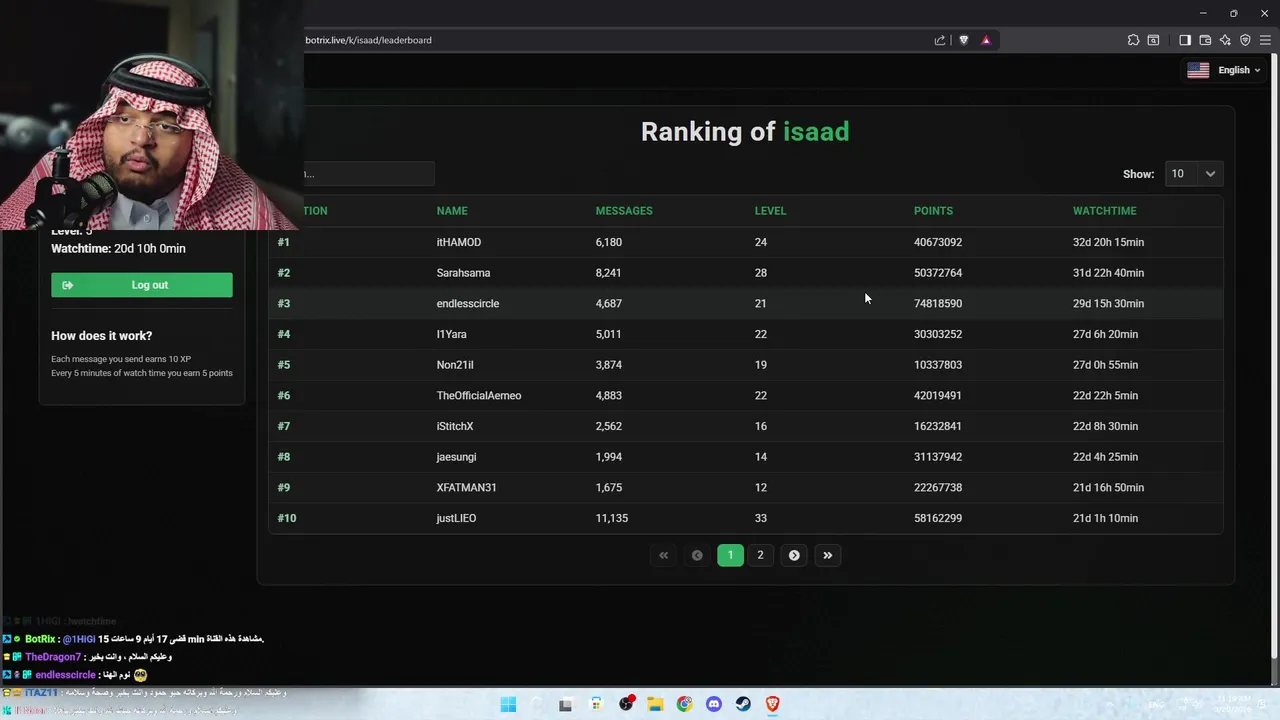Click the Ranking of isaad heading
This screenshot has width=1280, height=720.
pos(745,132)
